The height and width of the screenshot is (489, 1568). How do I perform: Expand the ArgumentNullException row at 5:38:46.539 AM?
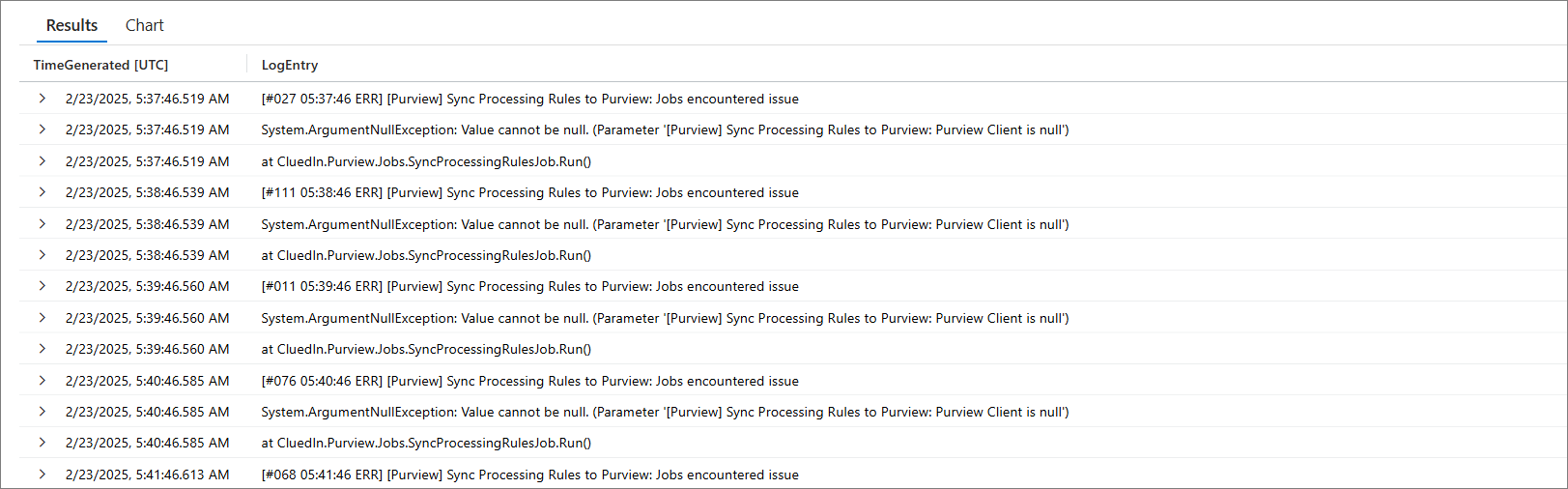(x=43, y=224)
